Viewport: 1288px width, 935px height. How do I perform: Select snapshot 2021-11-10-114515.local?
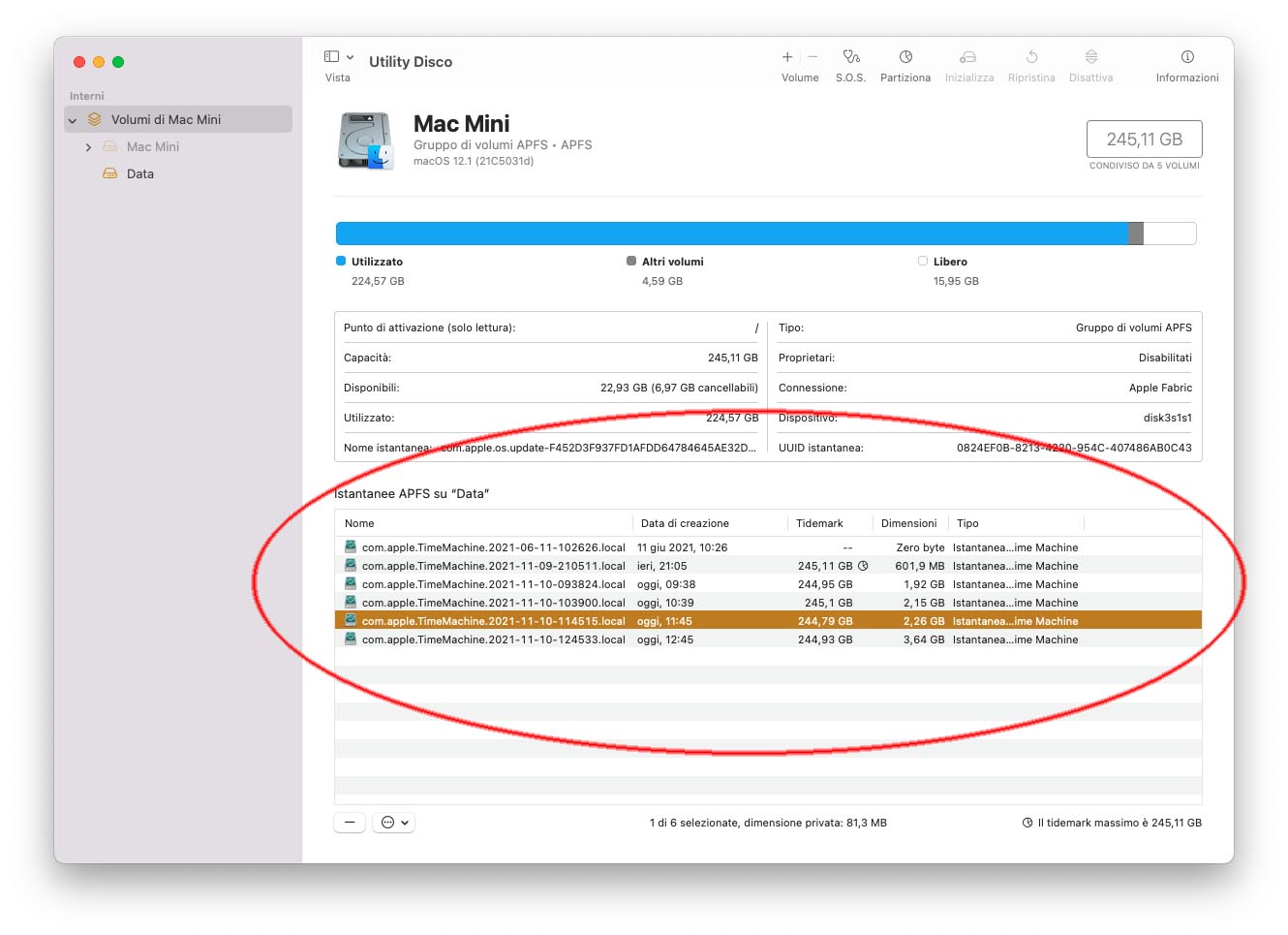tap(768, 621)
